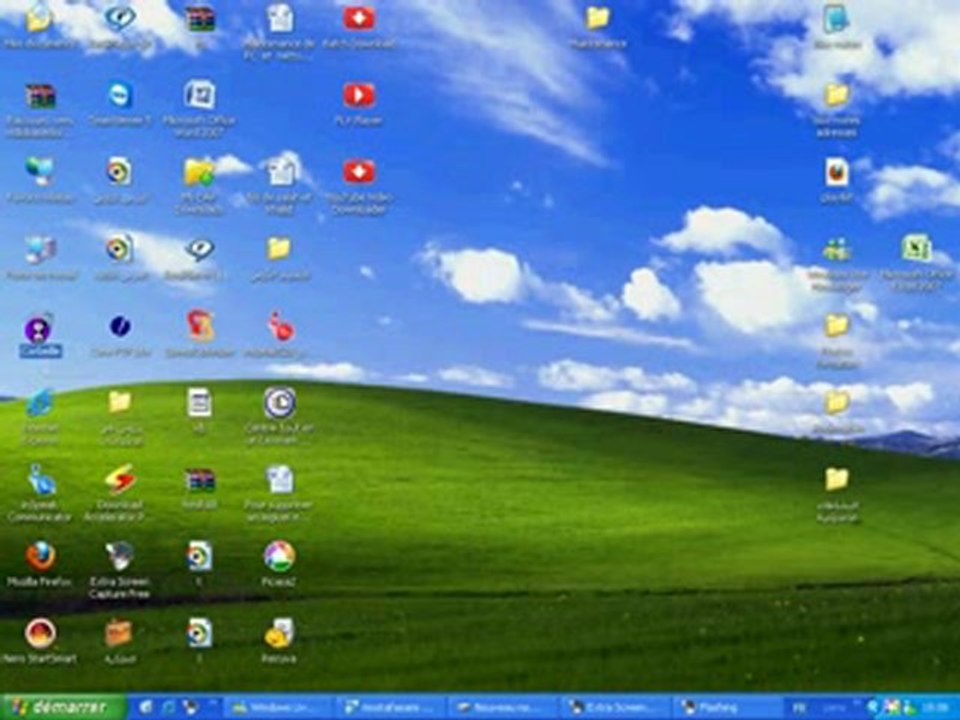Launch the Picasa2 shortcut

(279, 564)
